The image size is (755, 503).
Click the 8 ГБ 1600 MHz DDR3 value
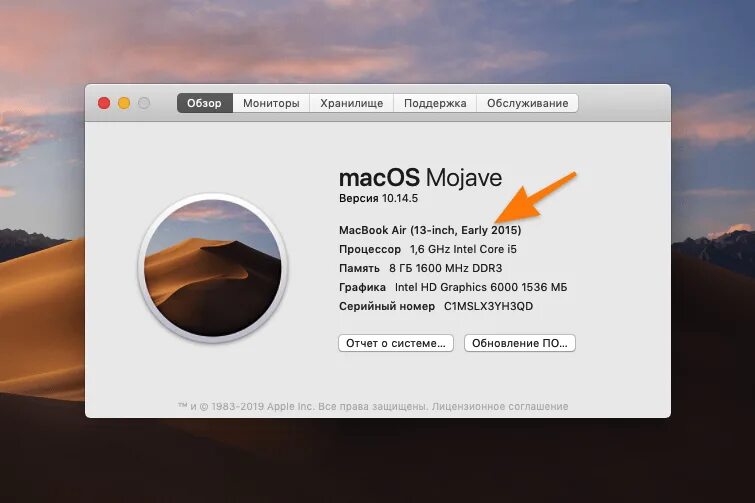[445, 268]
